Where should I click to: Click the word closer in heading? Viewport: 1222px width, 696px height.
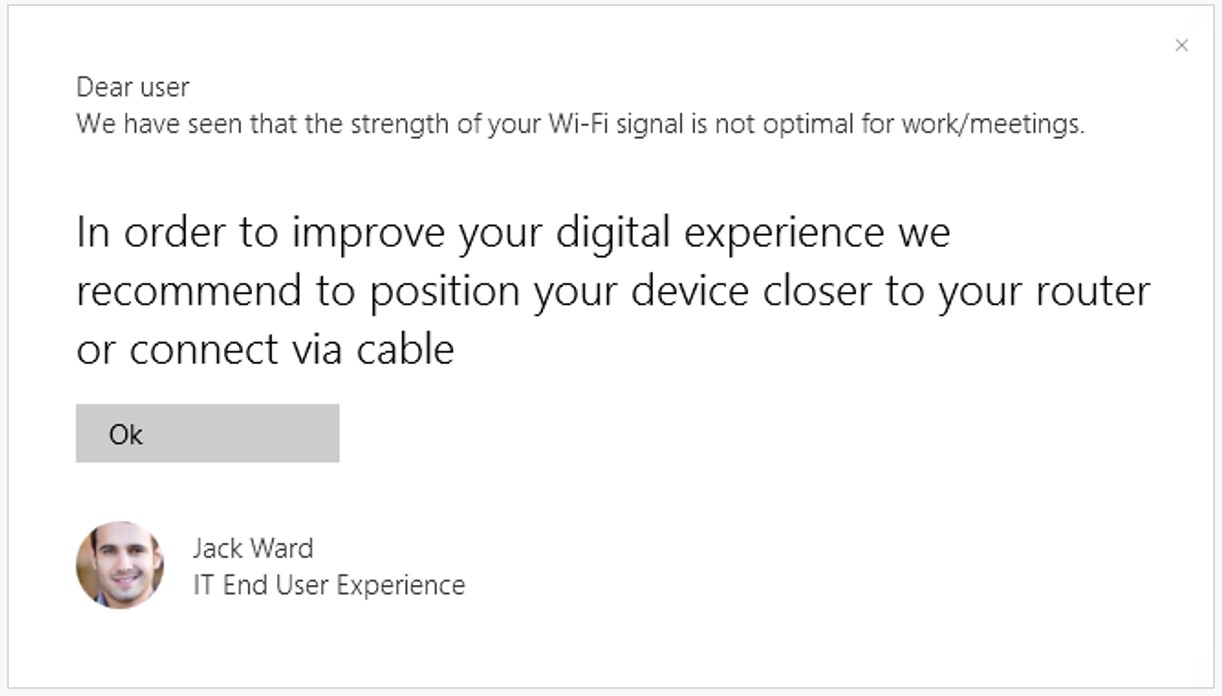pos(823,291)
